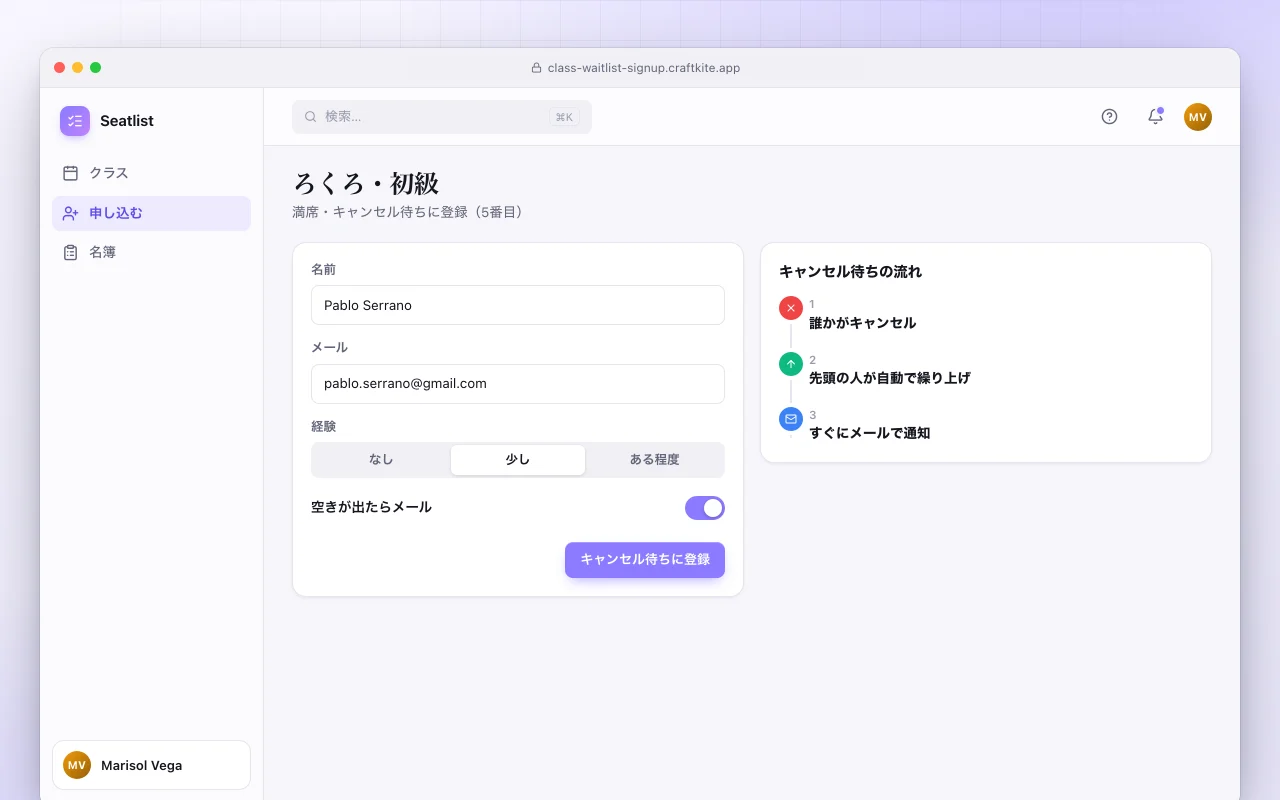
Task: Focus the 検索 search field
Action: point(442,117)
